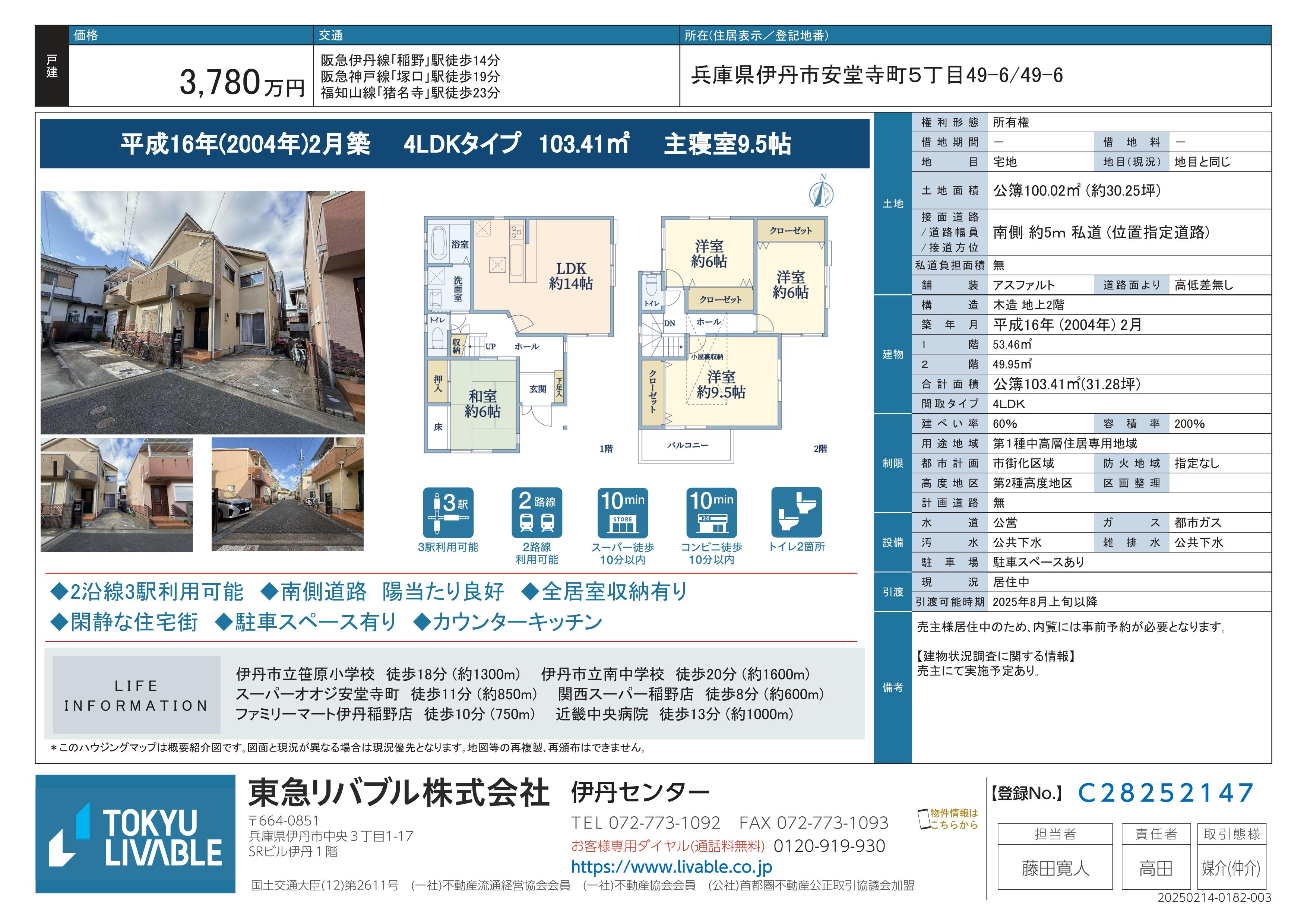Open the livable.co.jp website link

[671, 867]
